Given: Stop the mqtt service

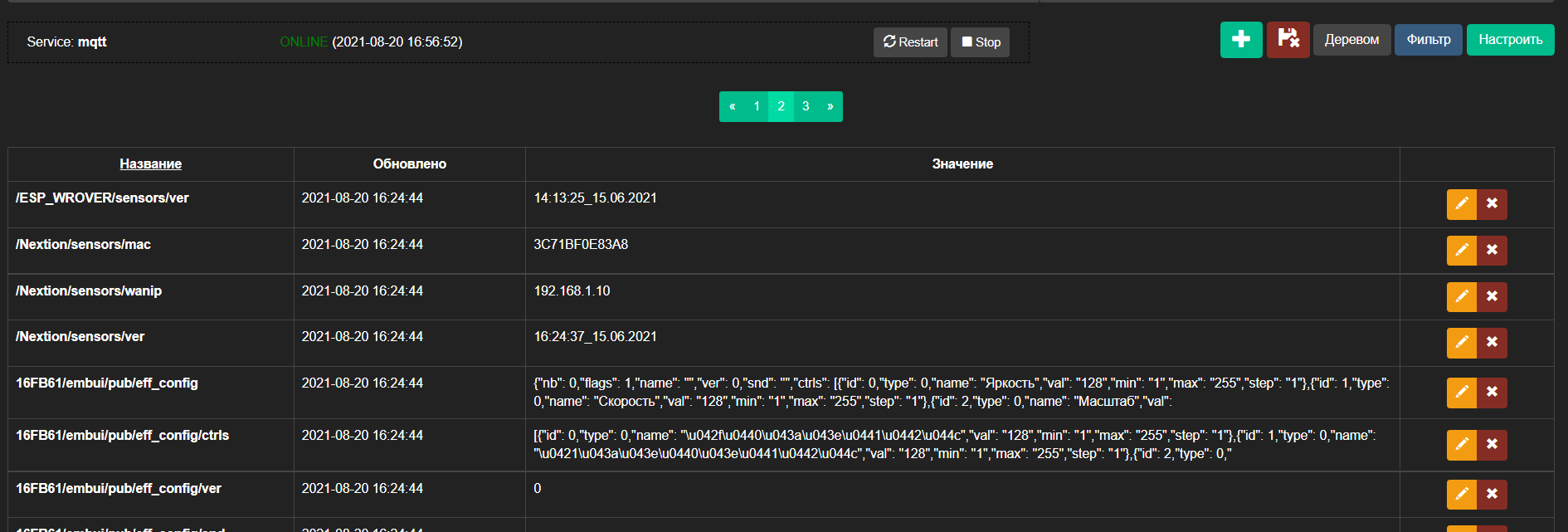Looking at the screenshot, I should tap(980, 42).
